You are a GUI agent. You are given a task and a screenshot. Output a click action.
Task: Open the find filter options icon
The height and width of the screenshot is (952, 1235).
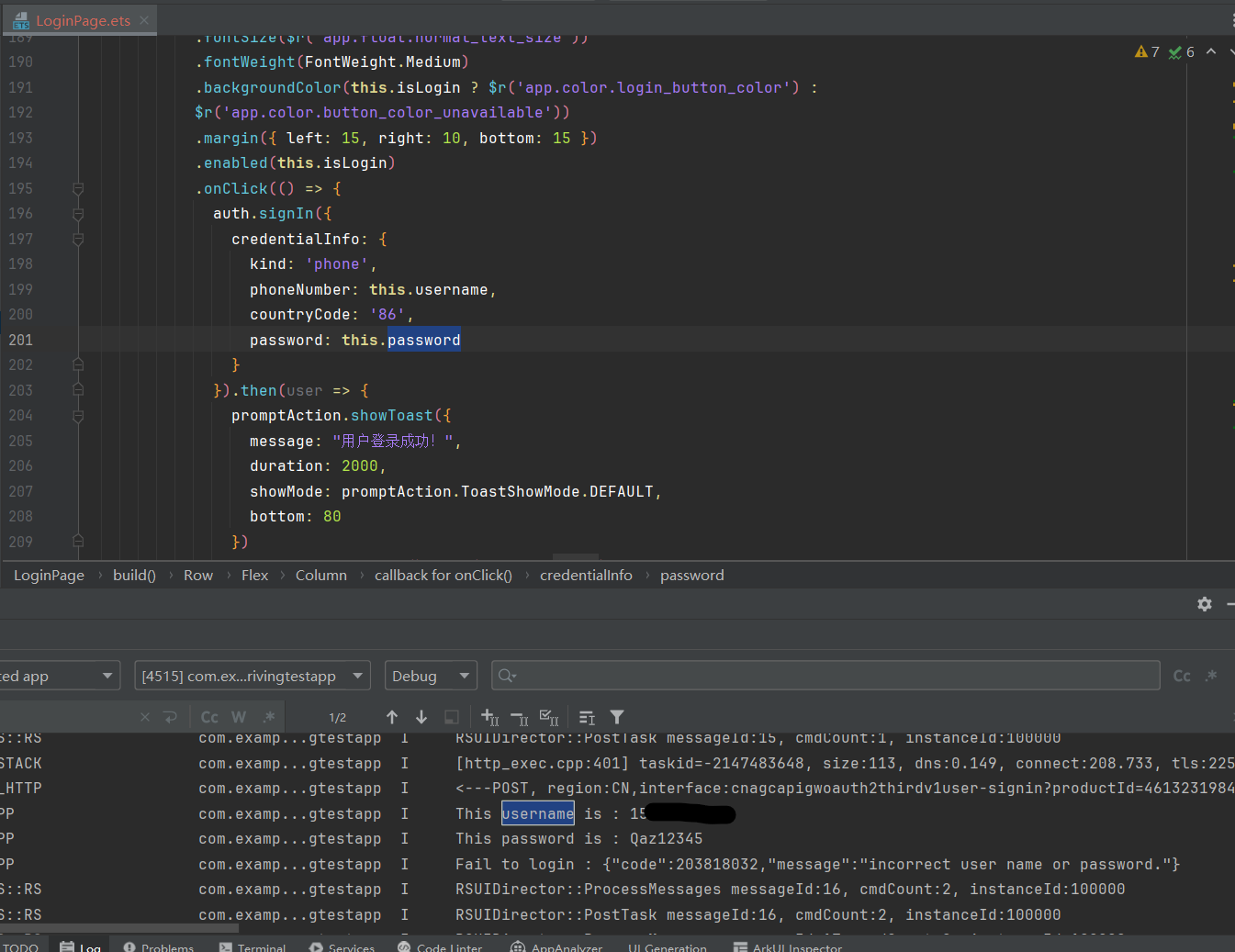click(617, 717)
